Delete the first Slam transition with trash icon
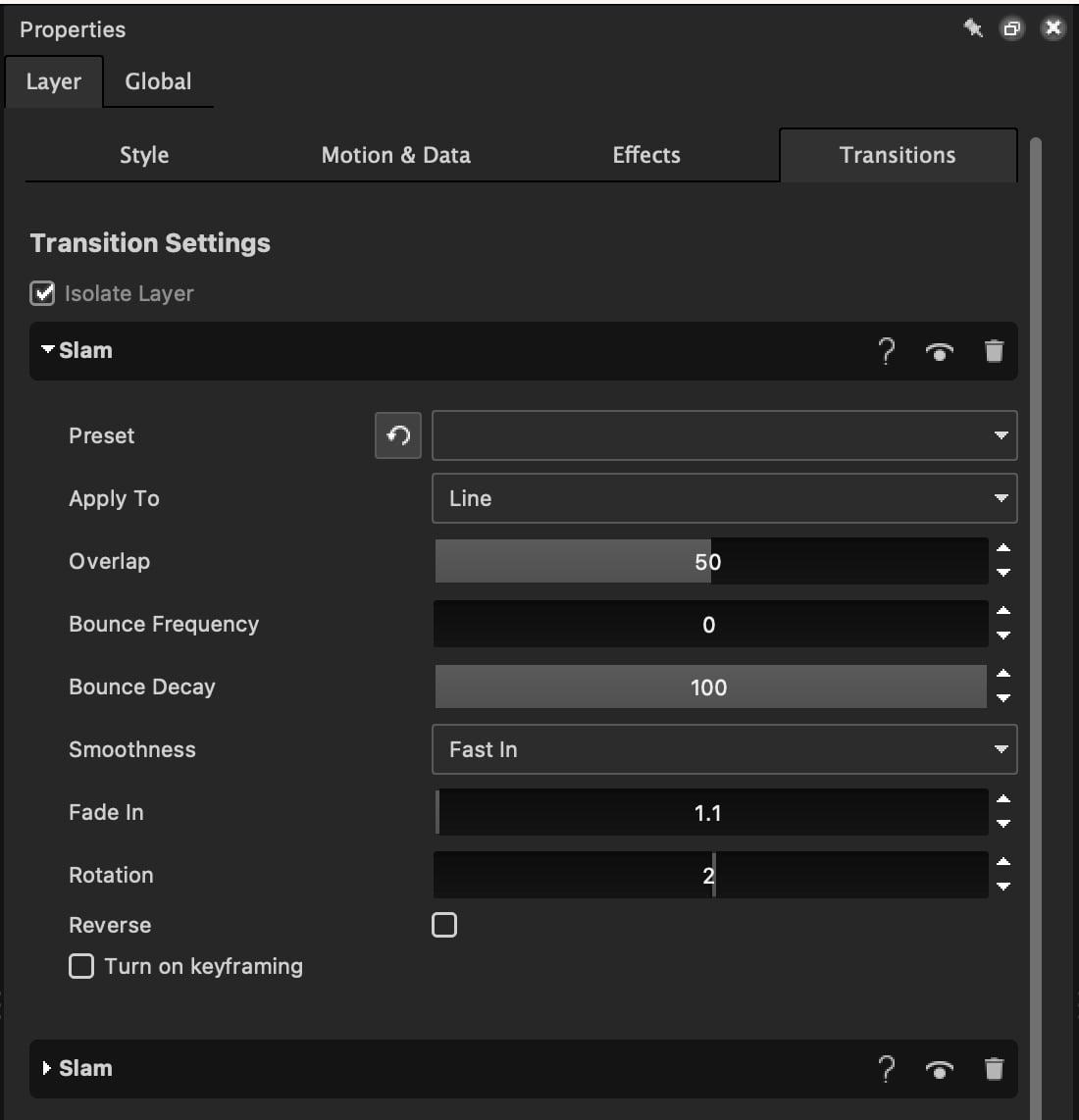This screenshot has height=1120, width=1079. pyautogui.click(x=994, y=351)
